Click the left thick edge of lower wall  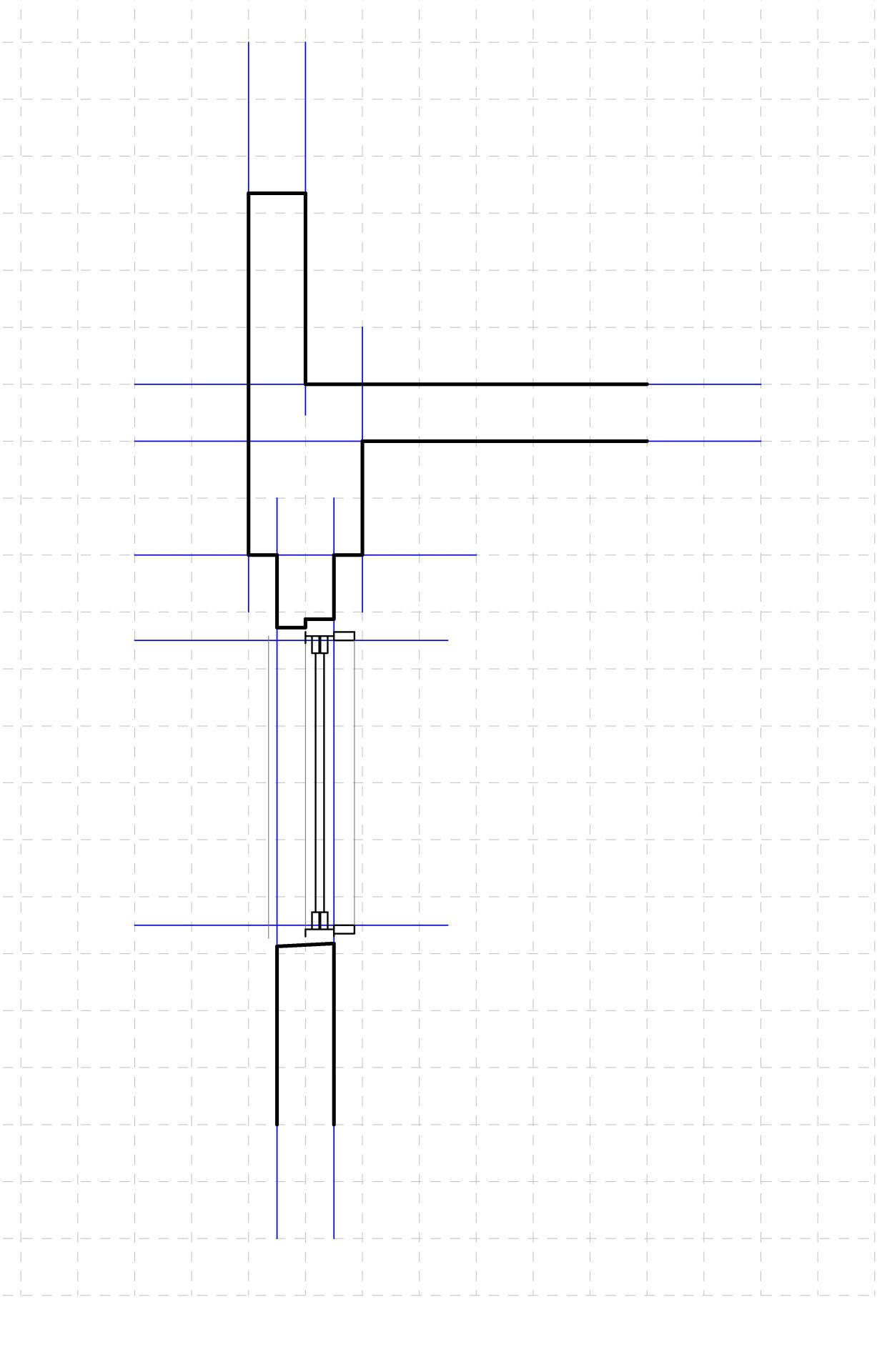click(x=277, y=1036)
